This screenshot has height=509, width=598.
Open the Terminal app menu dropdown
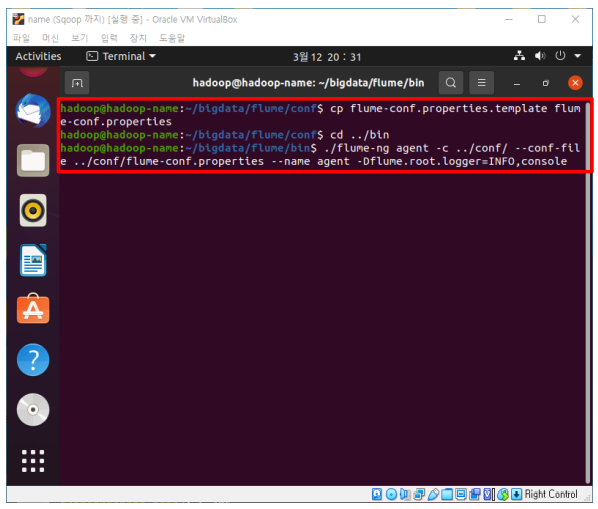[121, 56]
